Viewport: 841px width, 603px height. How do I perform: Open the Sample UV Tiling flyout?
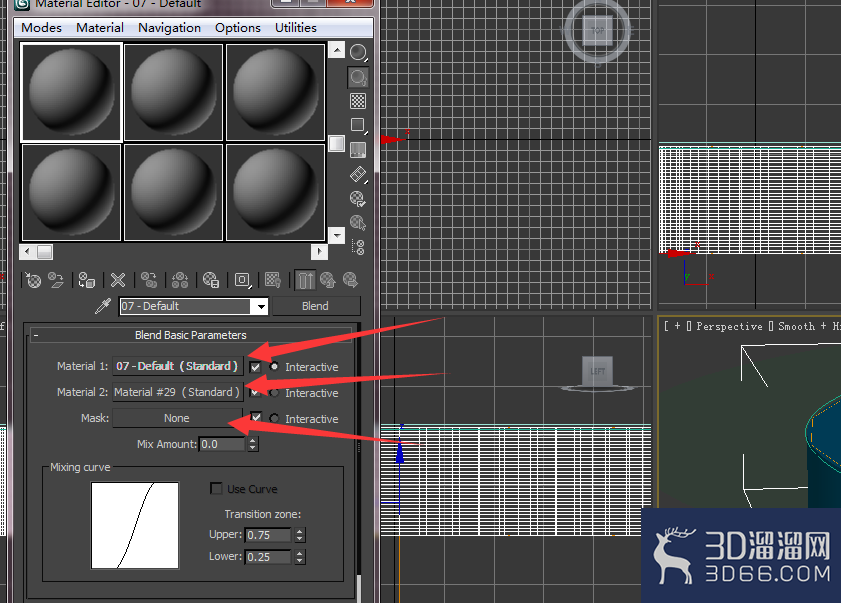358,126
